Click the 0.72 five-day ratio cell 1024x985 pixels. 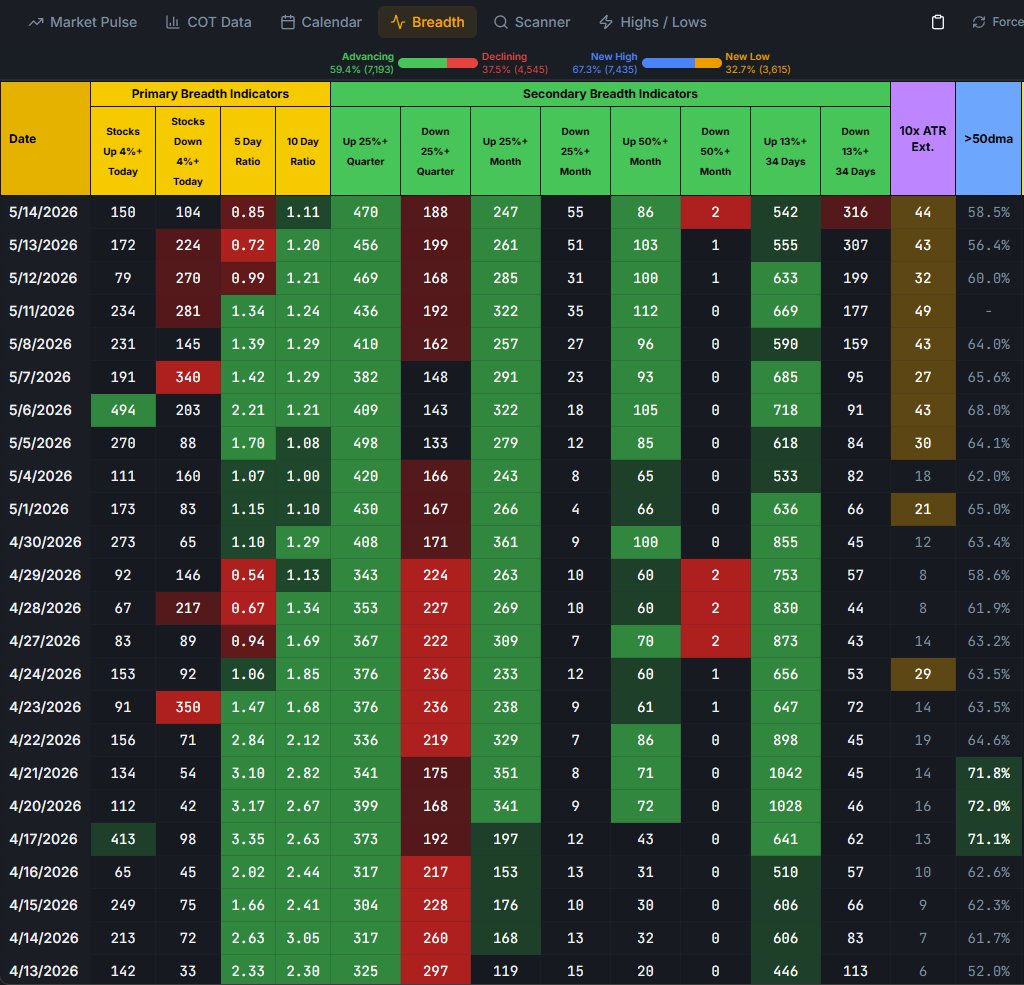pos(248,245)
